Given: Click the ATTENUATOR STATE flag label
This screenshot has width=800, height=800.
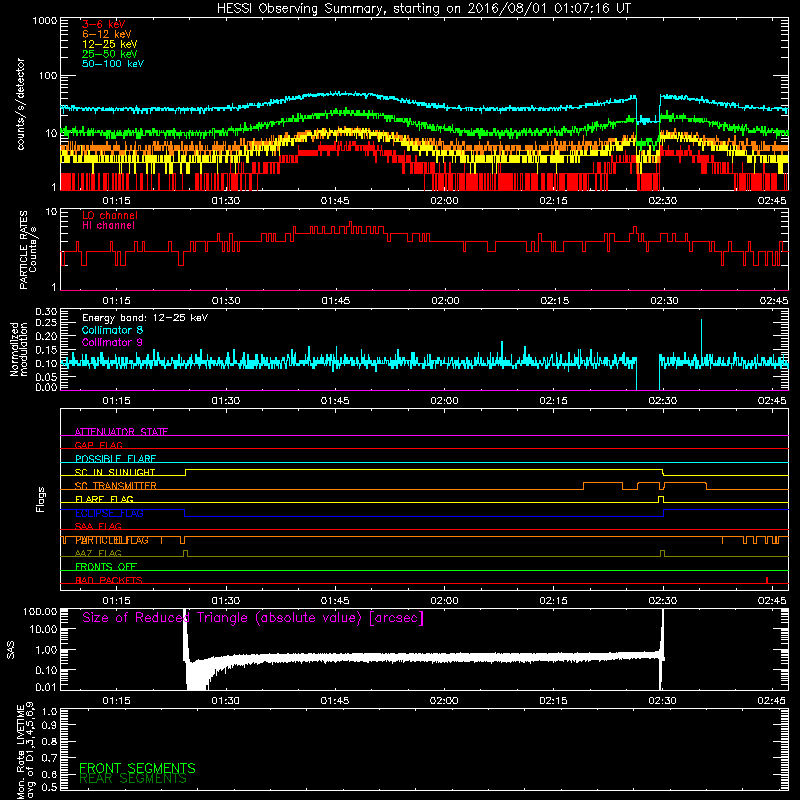Looking at the screenshot, I should click(x=121, y=432).
